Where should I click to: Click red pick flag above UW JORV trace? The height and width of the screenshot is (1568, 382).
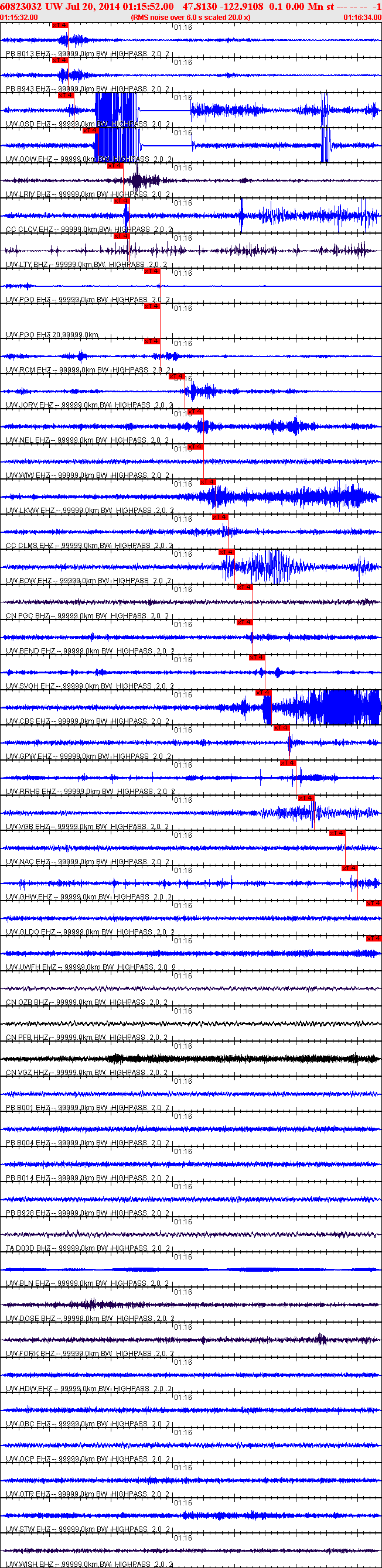(177, 377)
